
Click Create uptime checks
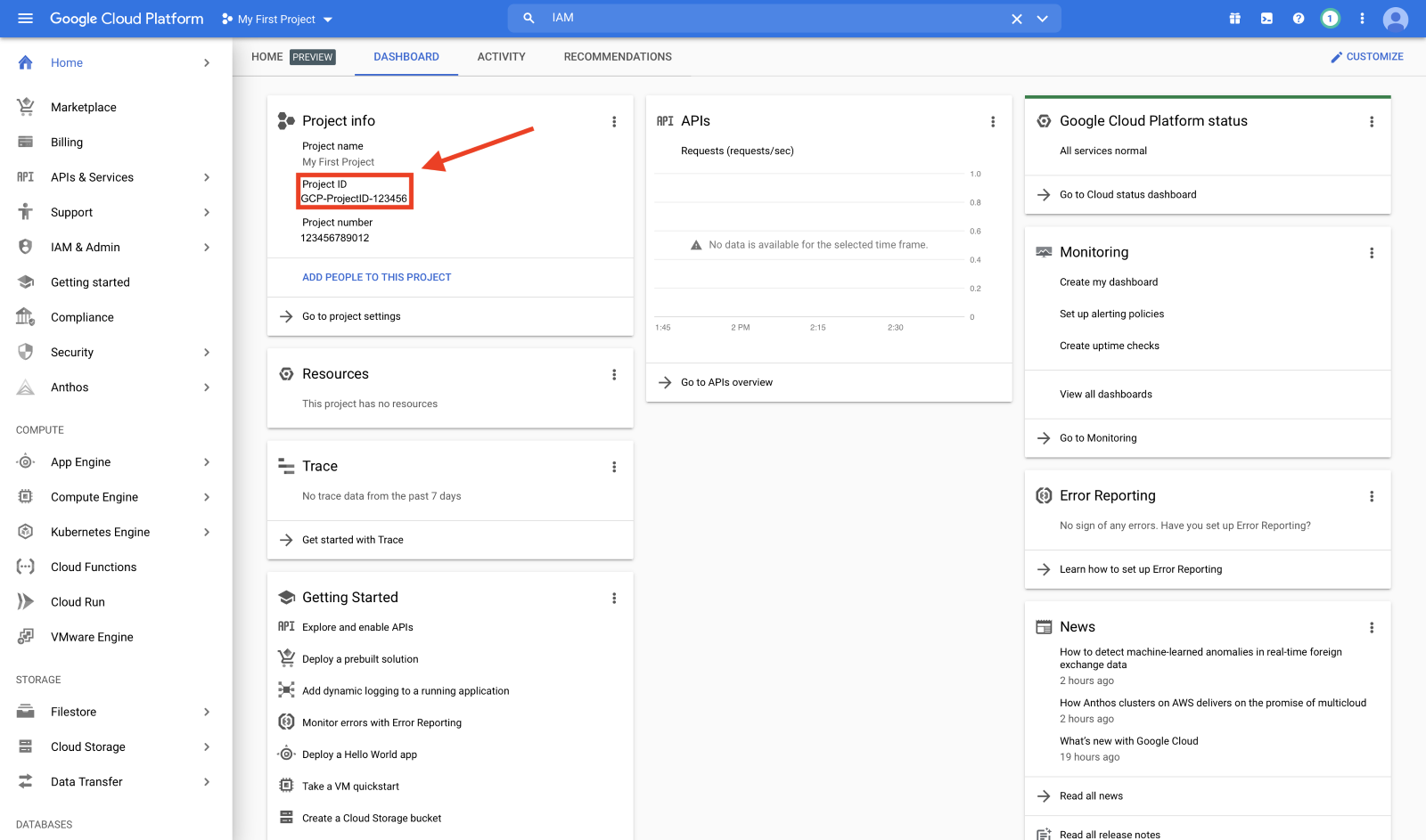[1110, 346]
